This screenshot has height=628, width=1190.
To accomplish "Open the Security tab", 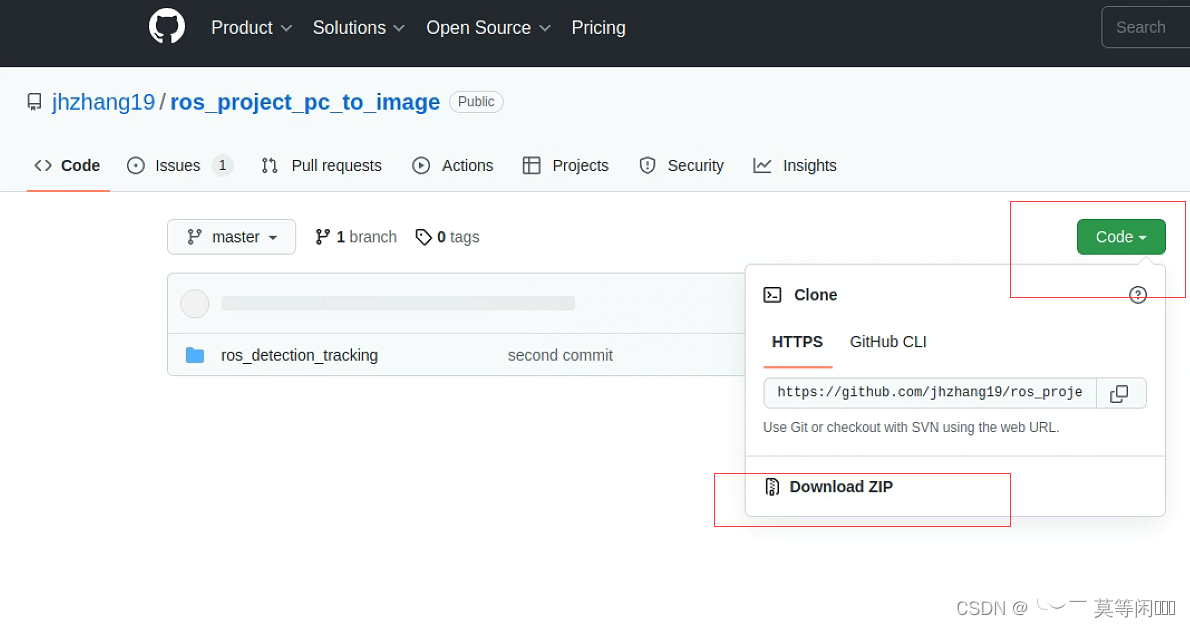I will [x=681, y=166].
